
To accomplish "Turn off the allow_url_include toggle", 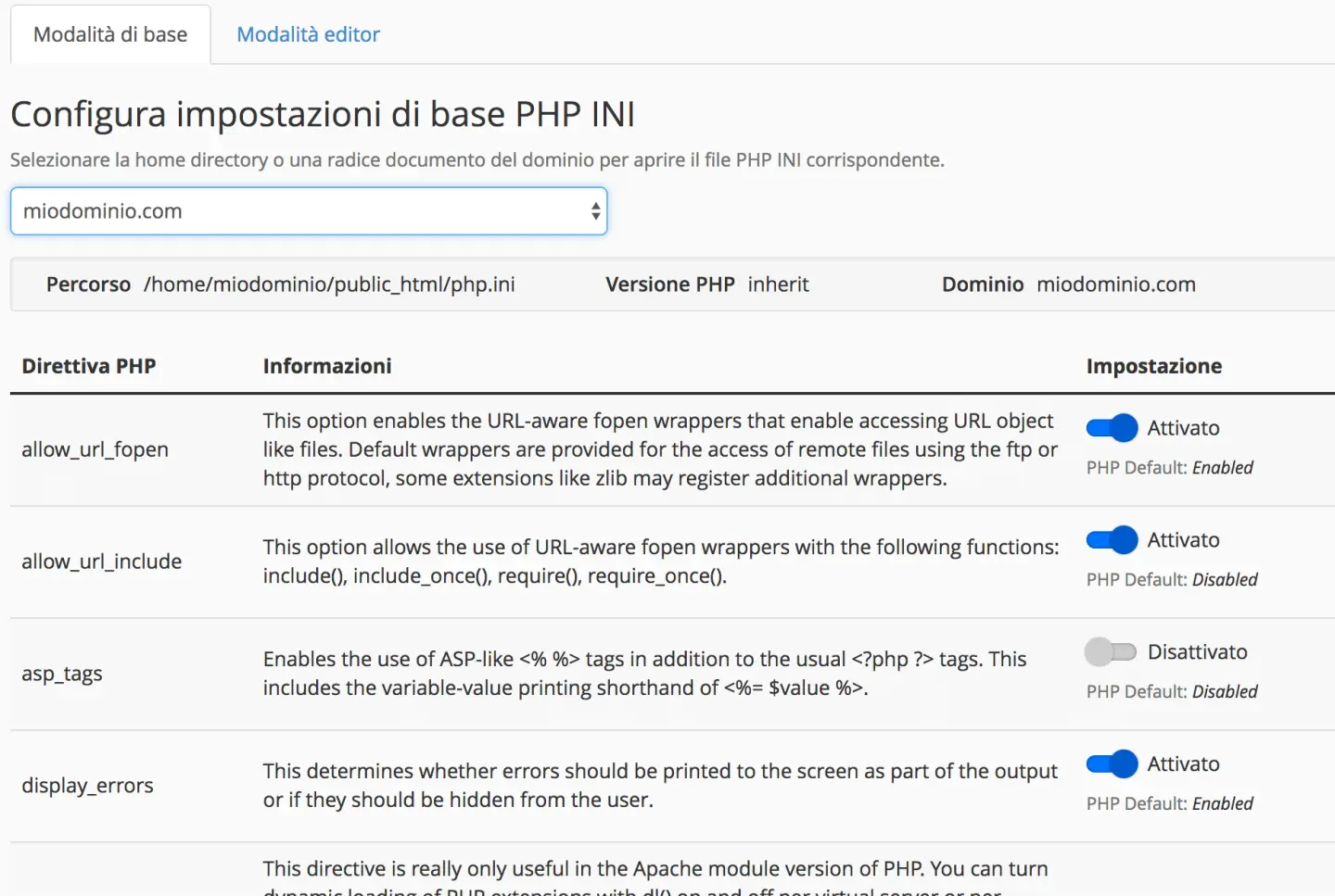I will tap(1112, 540).
